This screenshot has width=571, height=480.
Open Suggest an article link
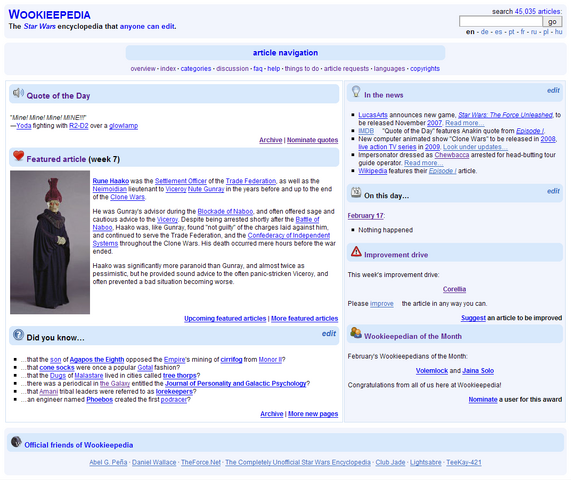[473, 318]
